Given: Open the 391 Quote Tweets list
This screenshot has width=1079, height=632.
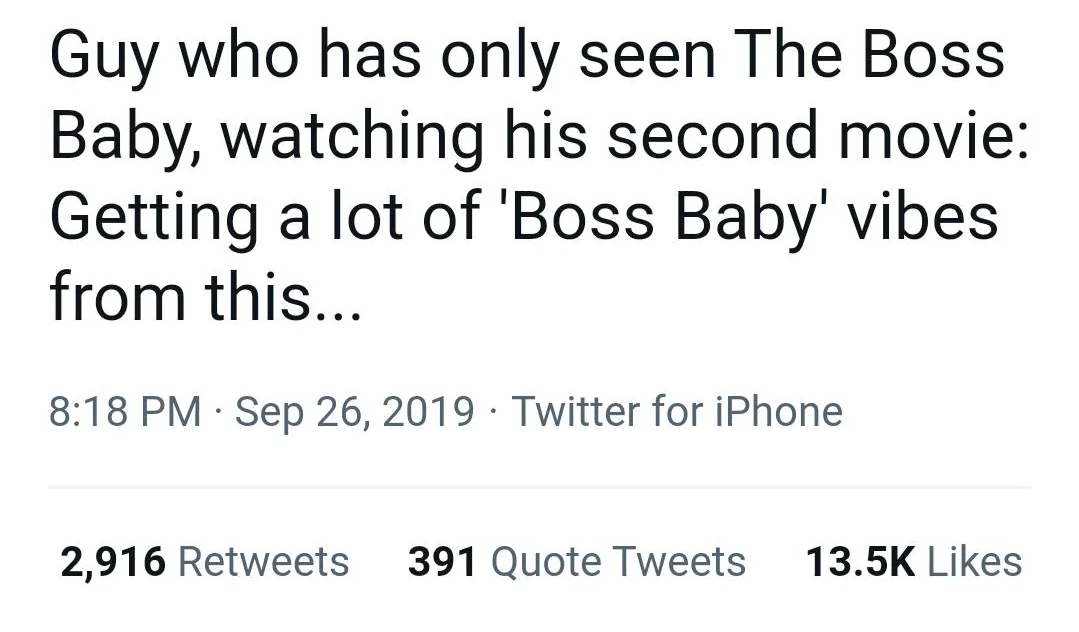Looking at the screenshot, I should click(577, 560).
